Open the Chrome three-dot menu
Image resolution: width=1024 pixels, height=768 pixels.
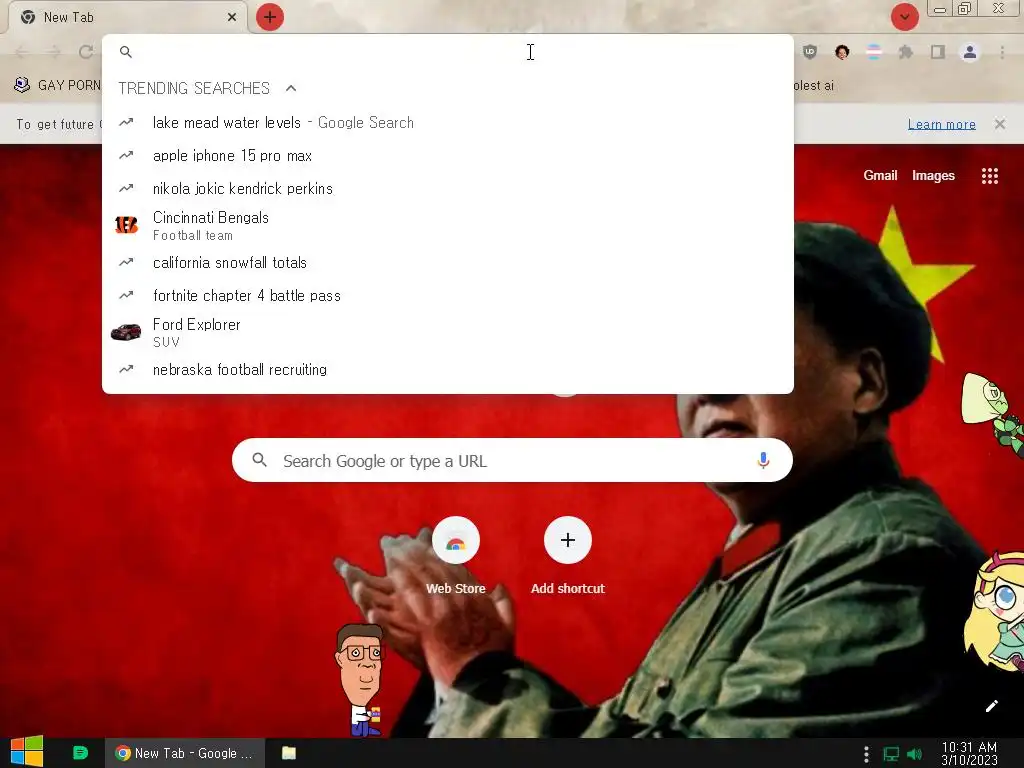(1002, 52)
